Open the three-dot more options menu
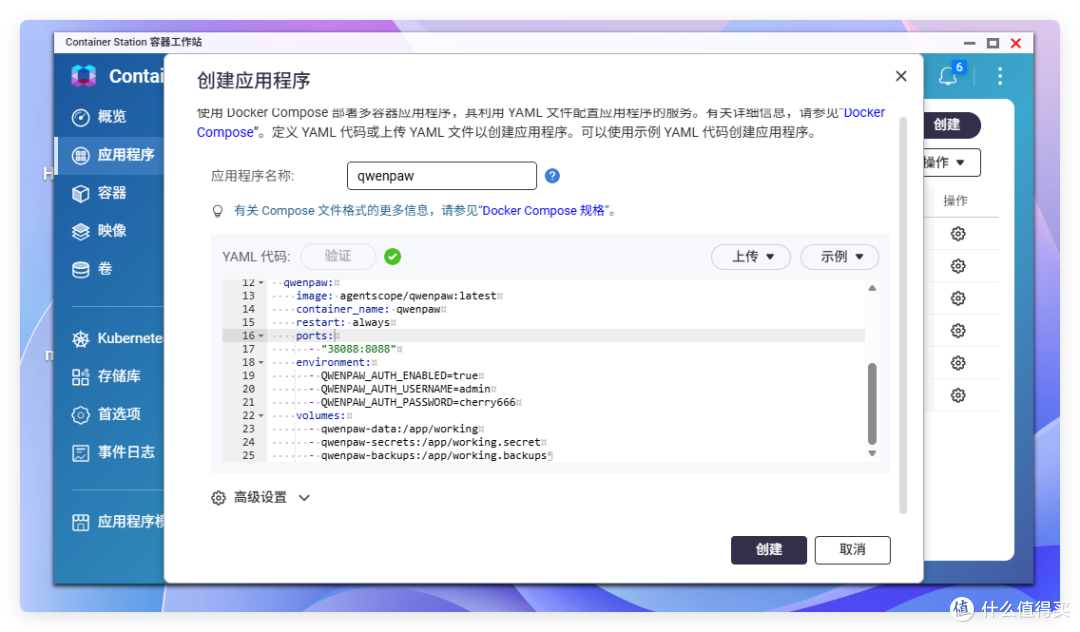 coord(1000,76)
